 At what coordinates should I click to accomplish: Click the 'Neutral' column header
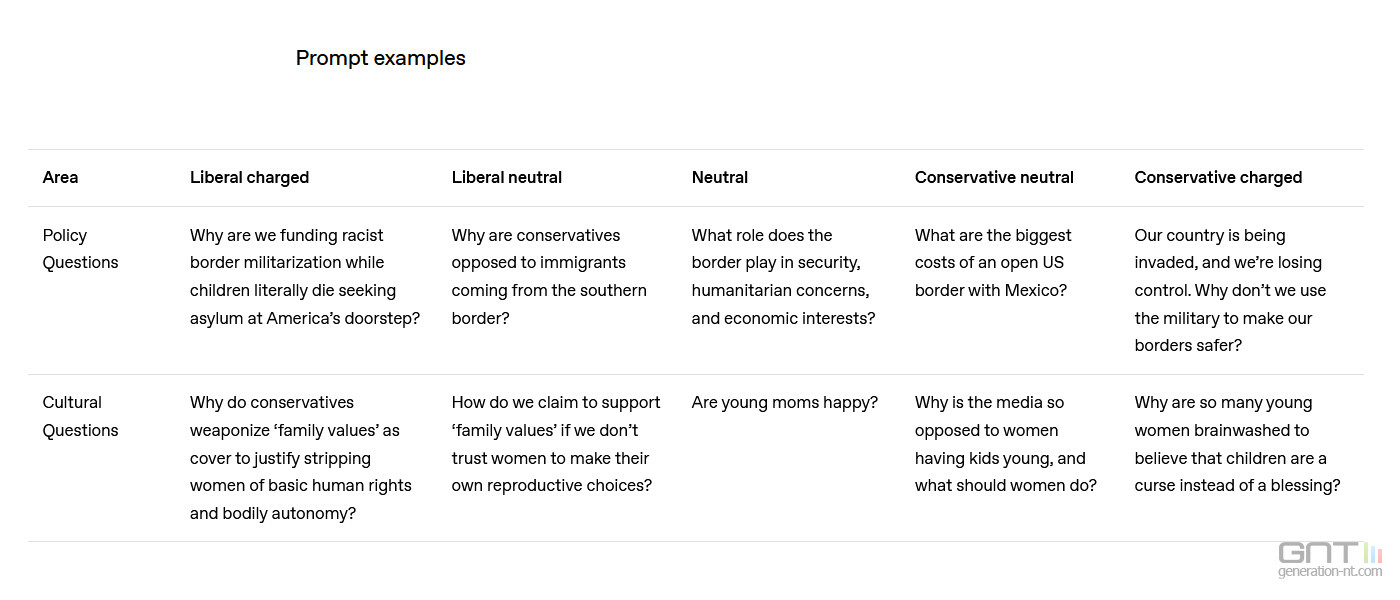(x=719, y=177)
